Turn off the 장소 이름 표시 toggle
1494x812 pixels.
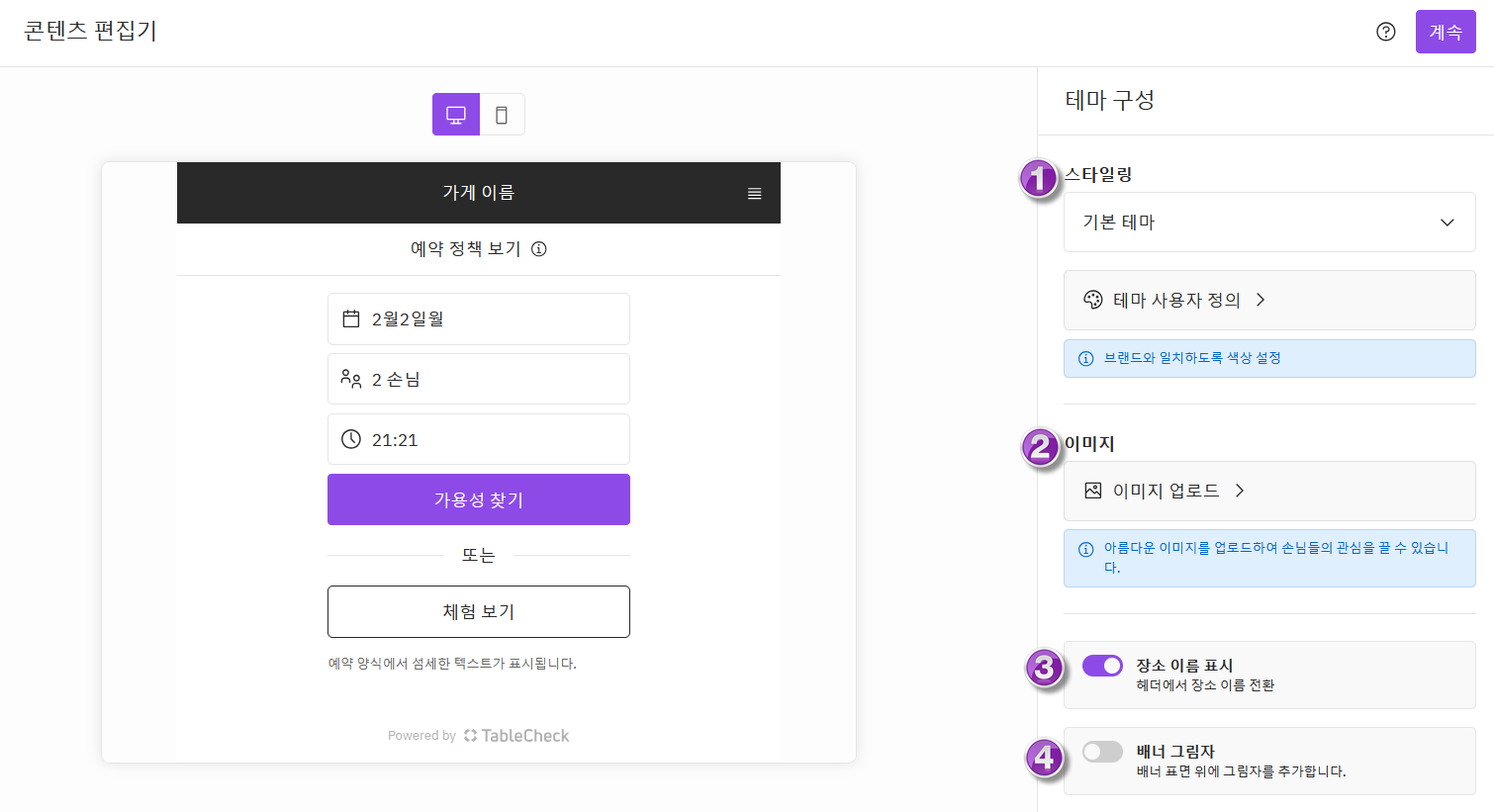point(1102,666)
